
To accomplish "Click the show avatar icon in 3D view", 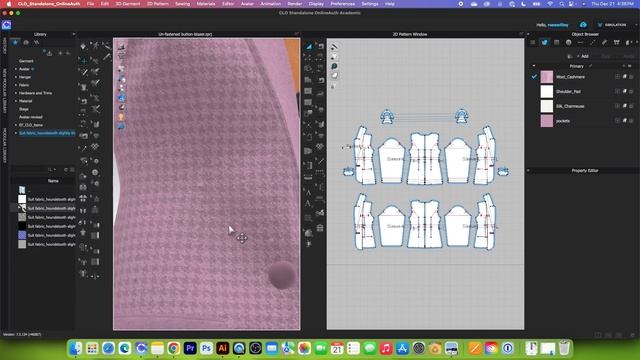I will click(121, 117).
